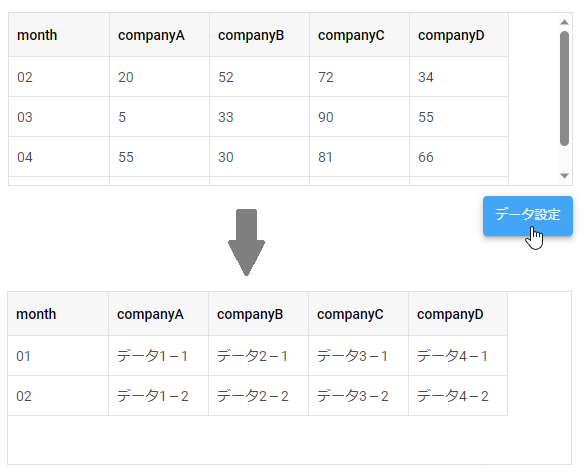Click the vertical scrollbar thumb in the top table
Viewport: 585px width, 472px height.
point(564,88)
